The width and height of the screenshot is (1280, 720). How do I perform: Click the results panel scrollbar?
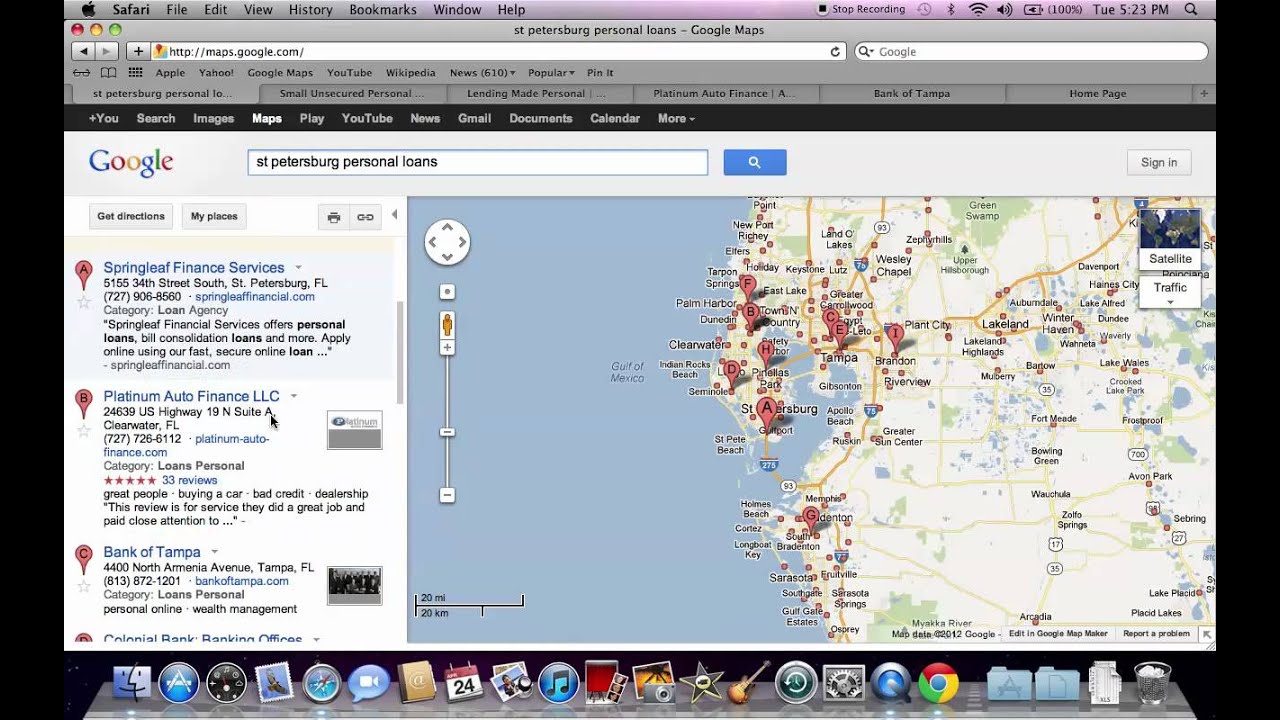pos(400,352)
